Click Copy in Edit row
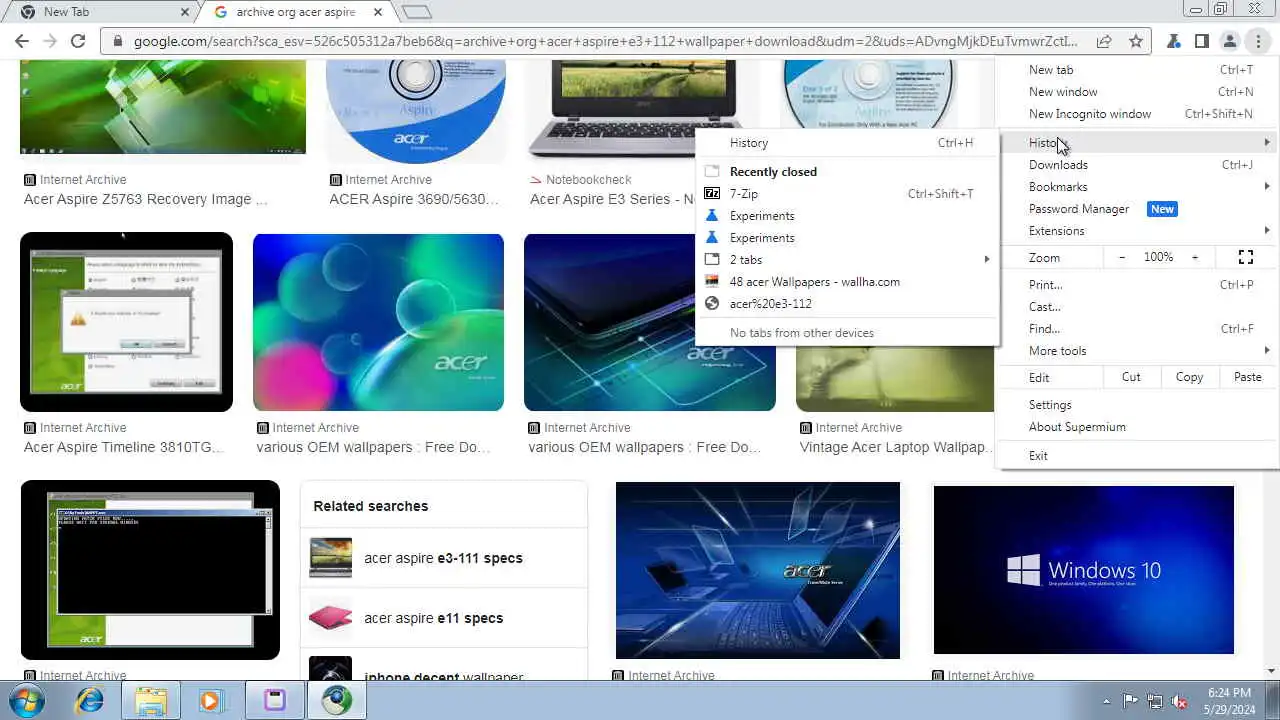 (1189, 377)
